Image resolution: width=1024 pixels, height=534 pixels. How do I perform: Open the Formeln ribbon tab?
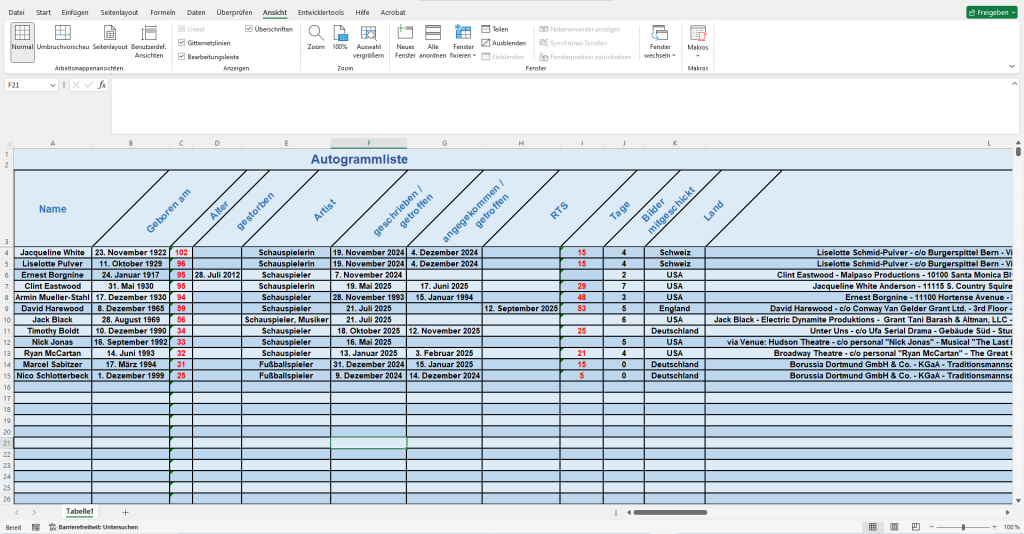[x=162, y=12]
